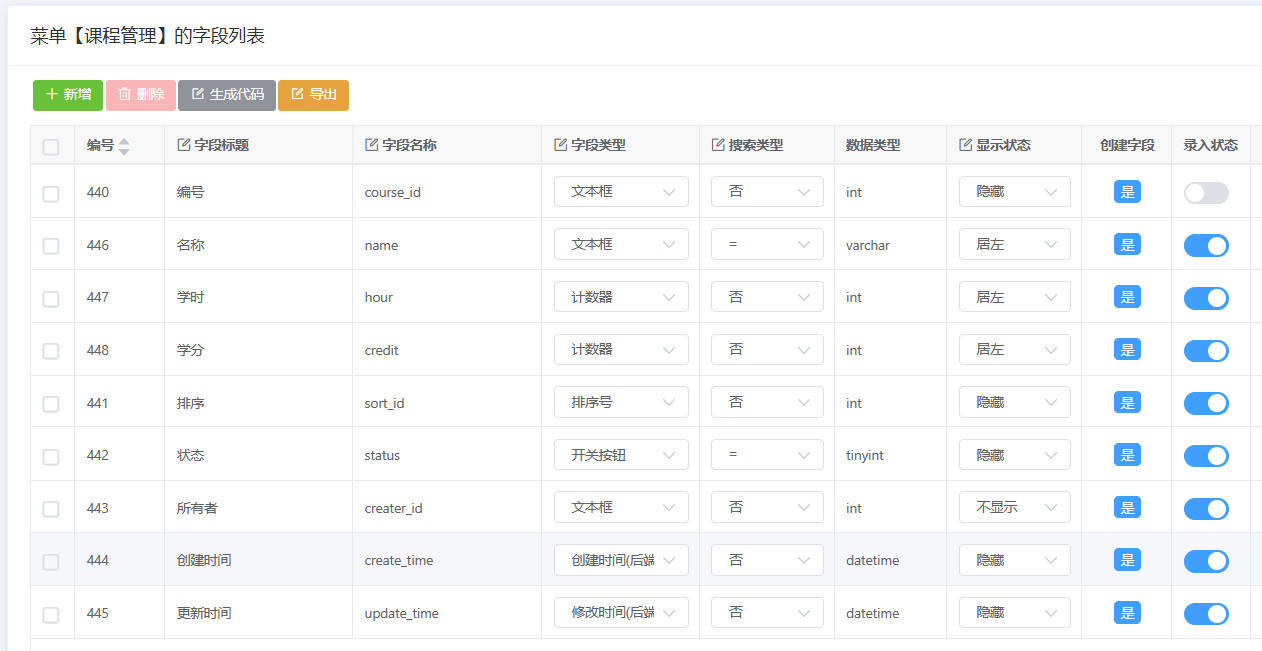Image resolution: width=1262 pixels, height=651 pixels.
Task: Open the 显示状态 dropdown for creater_id row
Action: pyautogui.click(x=1014, y=507)
